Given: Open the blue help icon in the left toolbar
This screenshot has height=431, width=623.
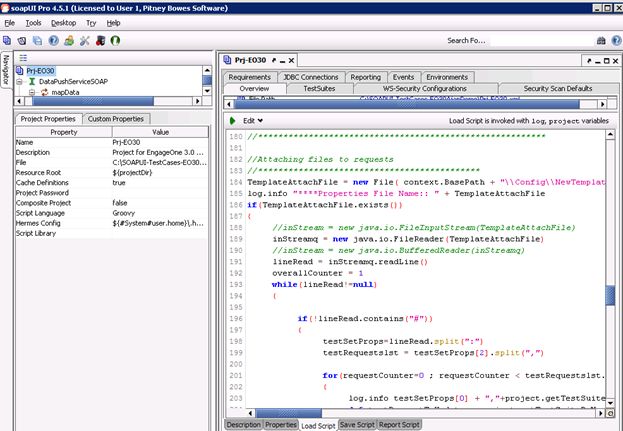Looking at the screenshot, I should [54, 41].
